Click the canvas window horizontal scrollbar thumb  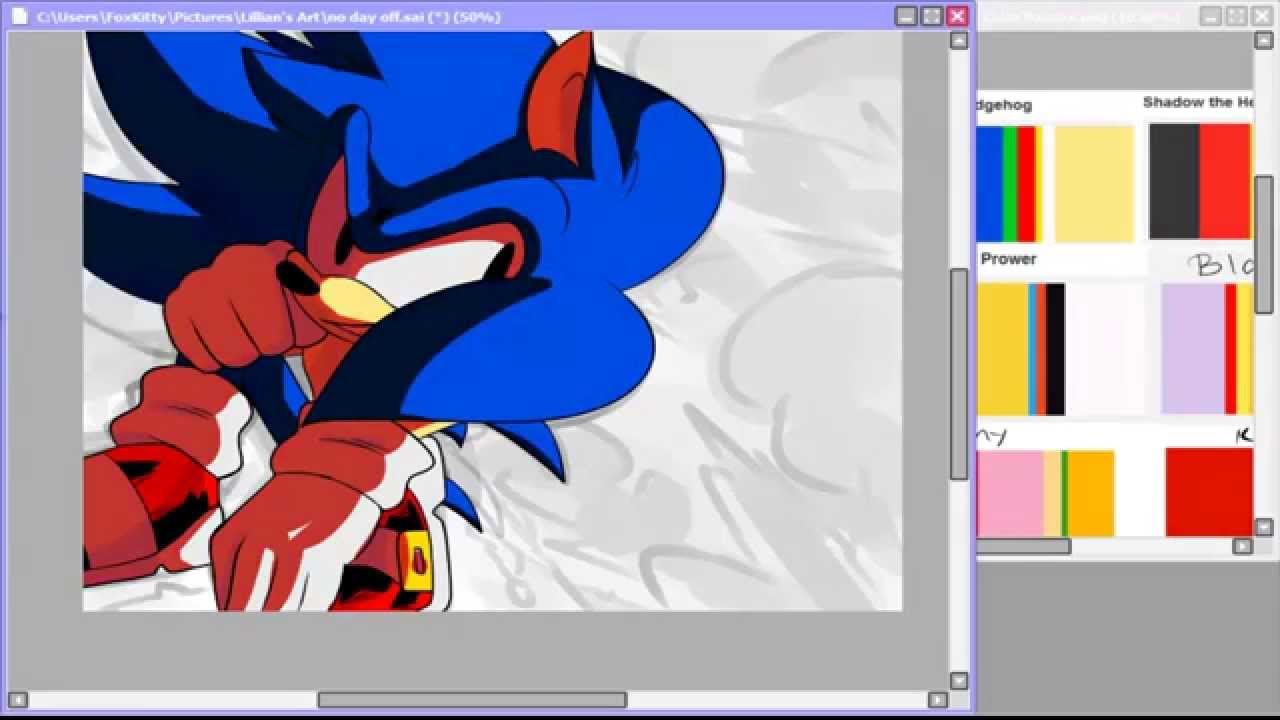[472, 700]
